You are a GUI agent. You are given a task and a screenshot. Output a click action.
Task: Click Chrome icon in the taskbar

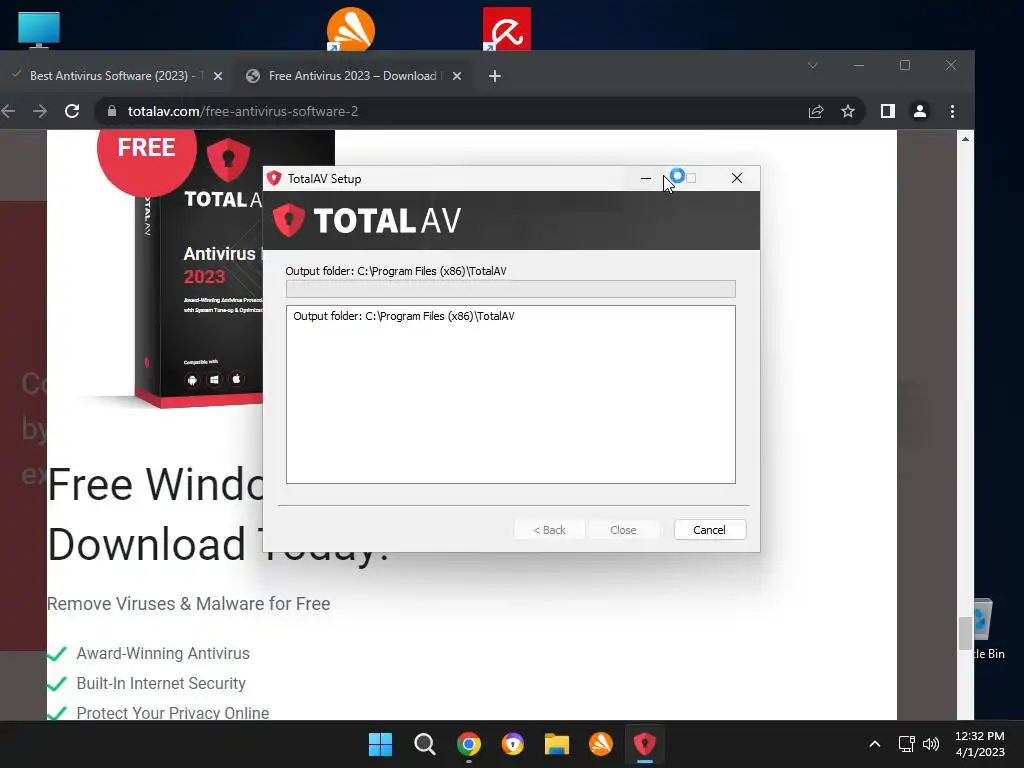(468, 744)
